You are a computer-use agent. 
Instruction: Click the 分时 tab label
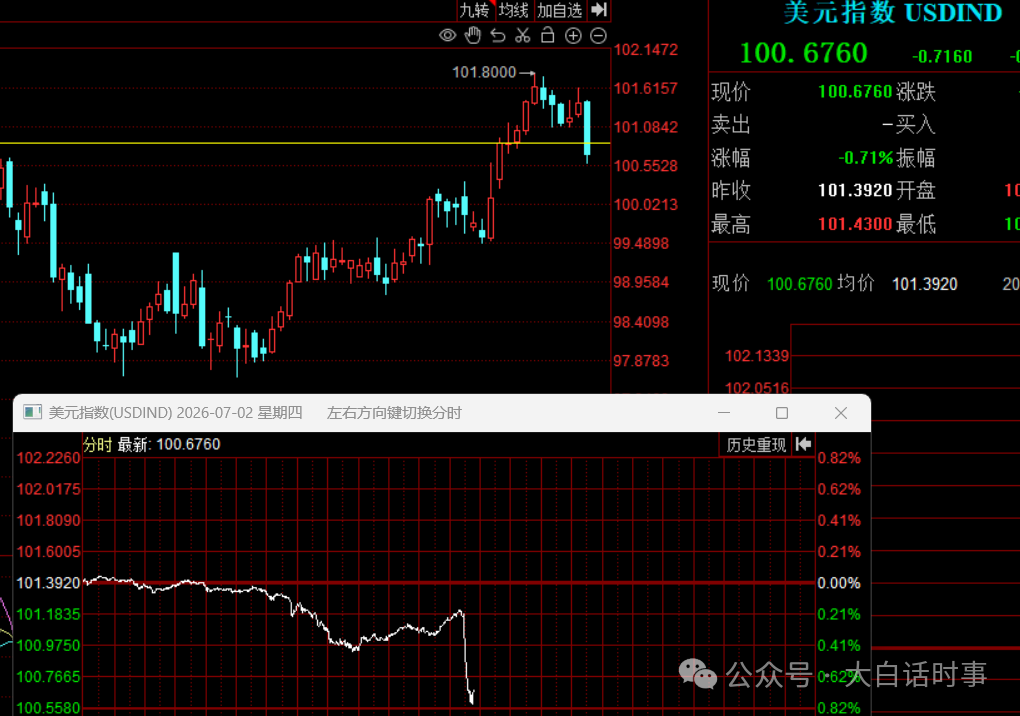click(98, 444)
